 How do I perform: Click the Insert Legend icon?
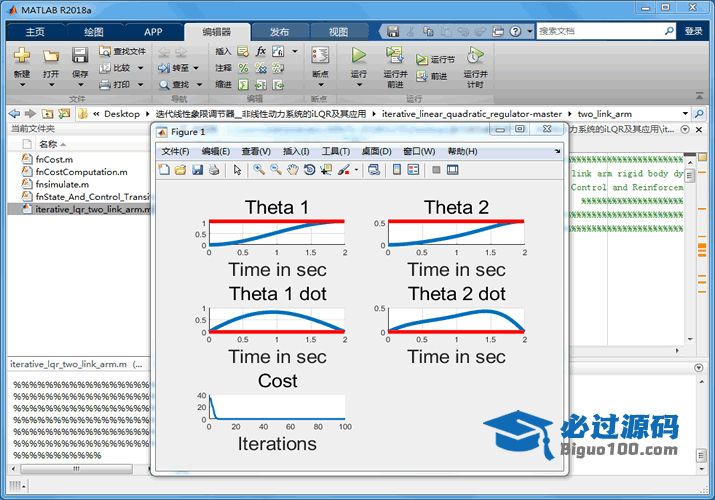(413, 170)
